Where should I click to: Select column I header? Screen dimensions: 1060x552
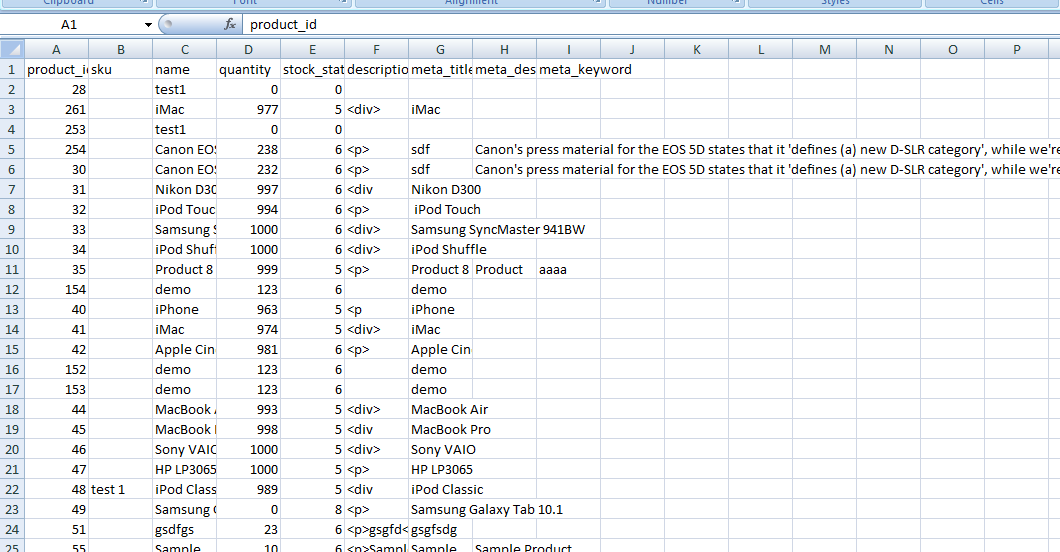click(569, 49)
